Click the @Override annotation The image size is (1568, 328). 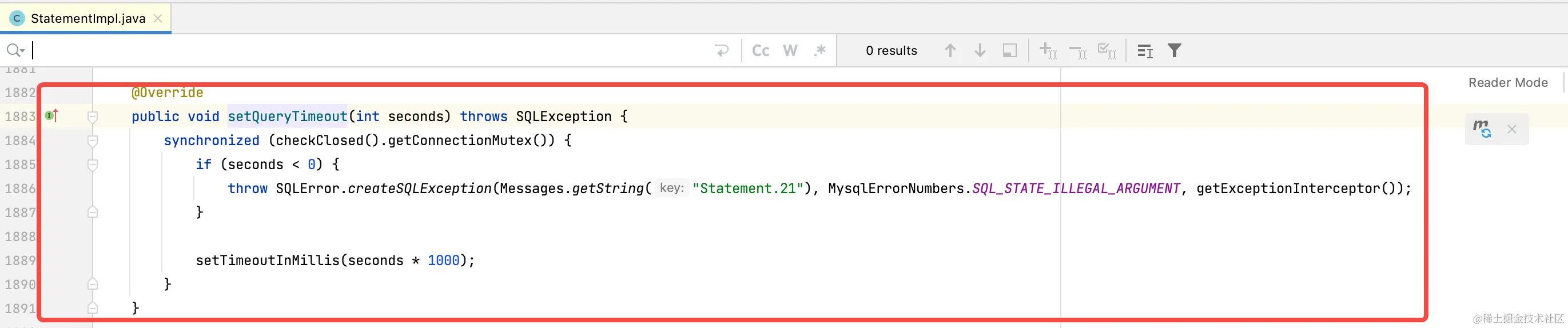(168, 93)
